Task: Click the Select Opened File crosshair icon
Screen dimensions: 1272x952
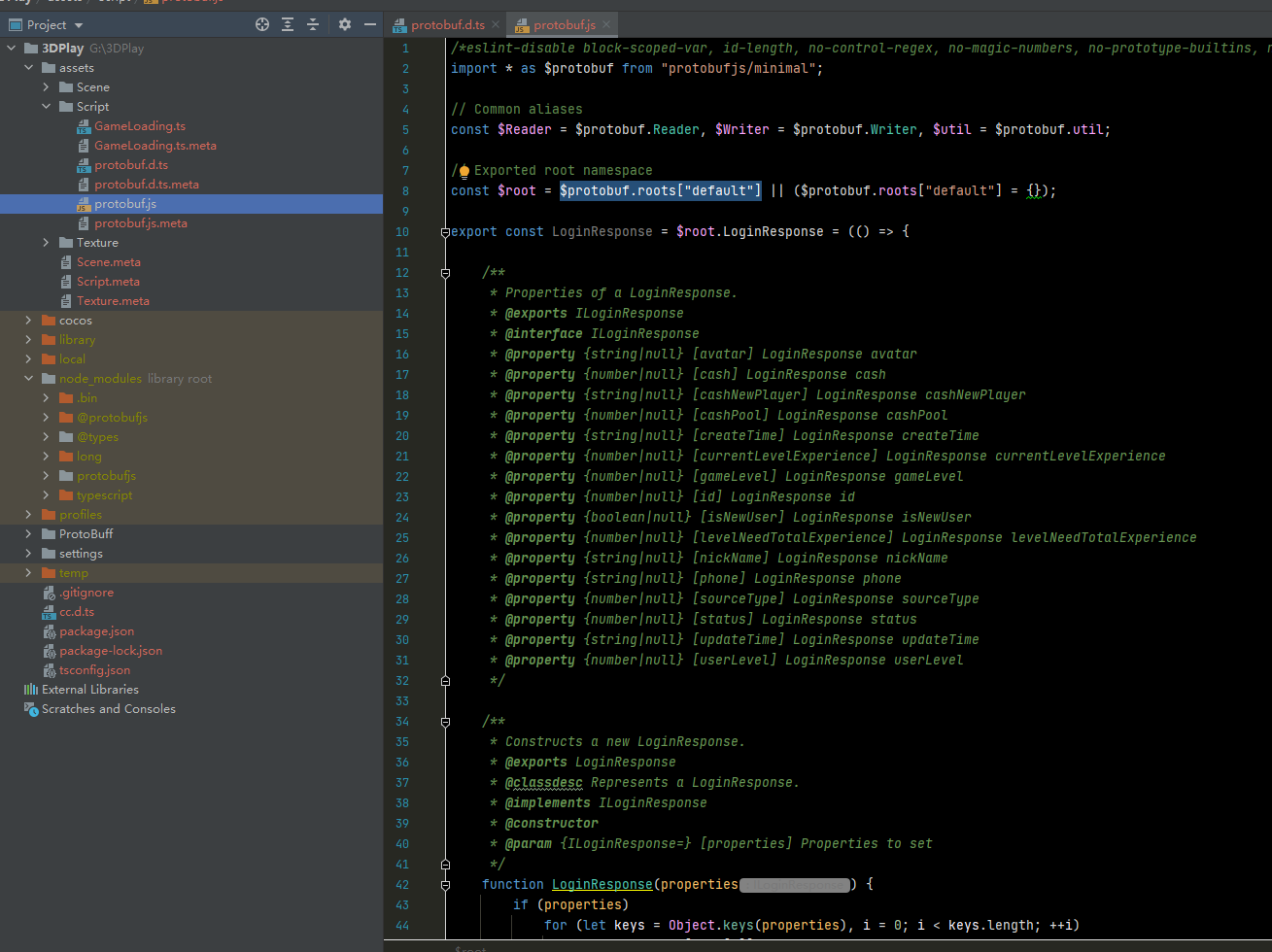Action: pos(262,24)
